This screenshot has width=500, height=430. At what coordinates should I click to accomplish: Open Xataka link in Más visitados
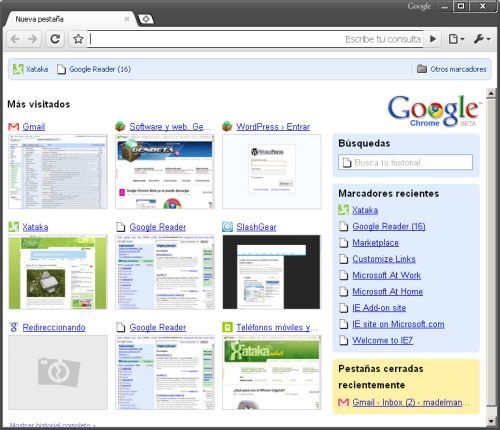coord(35,227)
